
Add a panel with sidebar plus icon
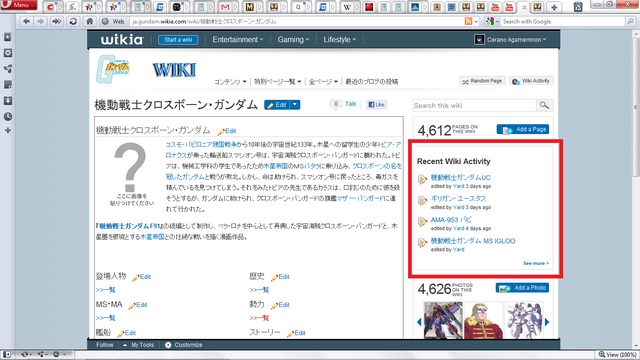coord(7,131)
